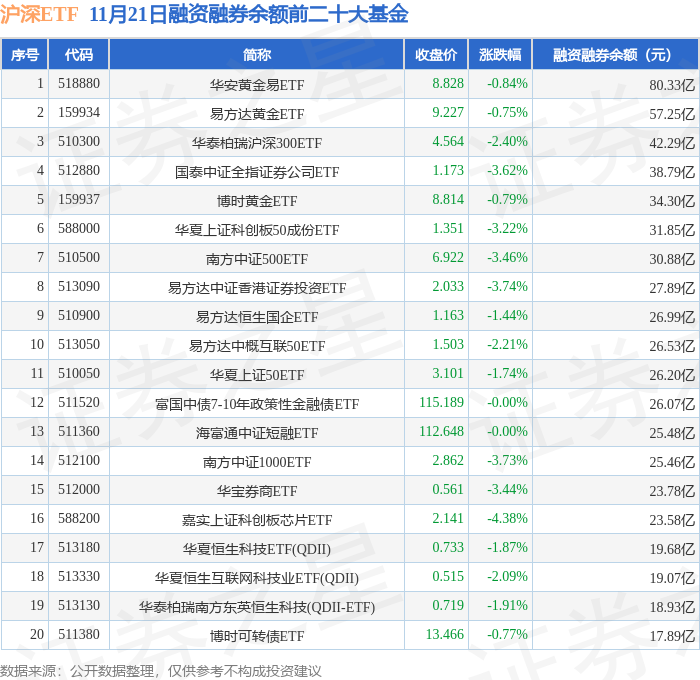Click code 588000
This screenshot has width=700, height=680.
(x=79, y=229)
